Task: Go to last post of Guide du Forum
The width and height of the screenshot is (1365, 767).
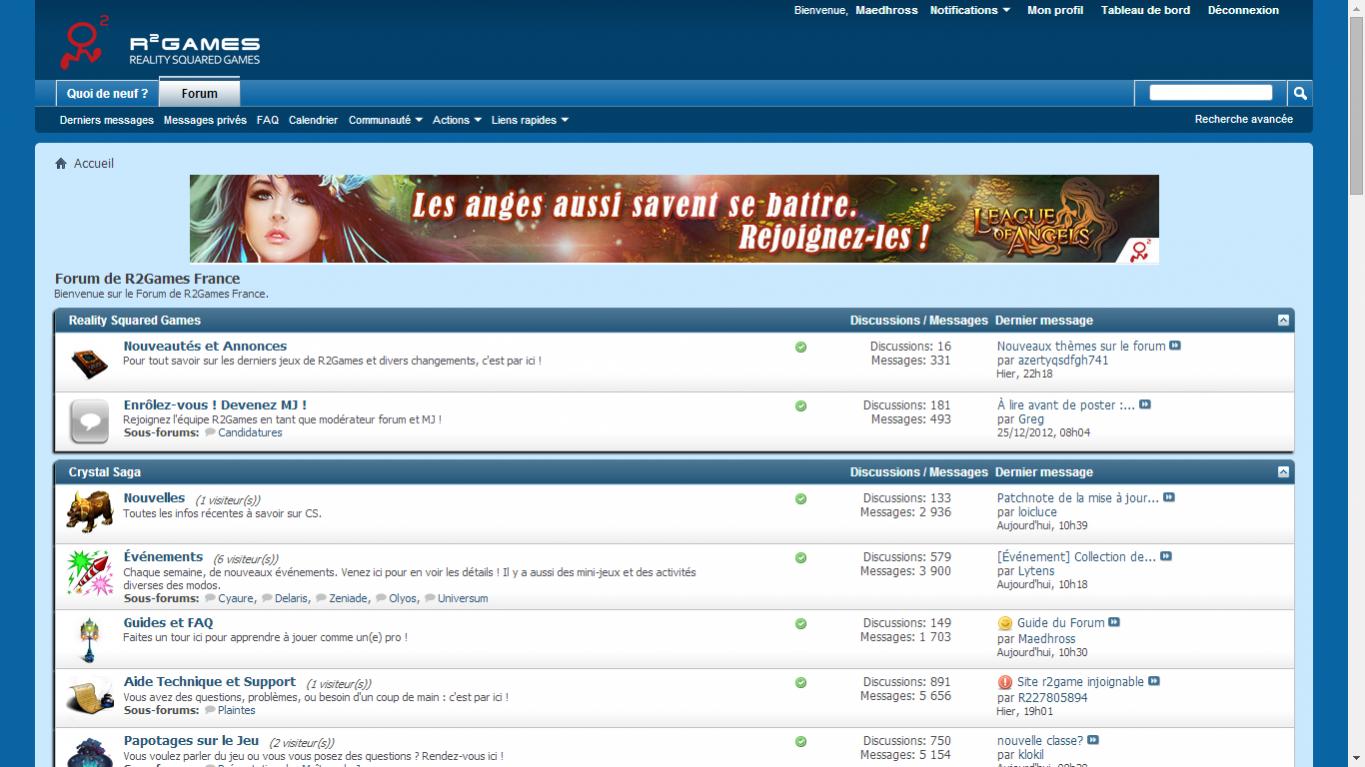Action: [1114, 622]
